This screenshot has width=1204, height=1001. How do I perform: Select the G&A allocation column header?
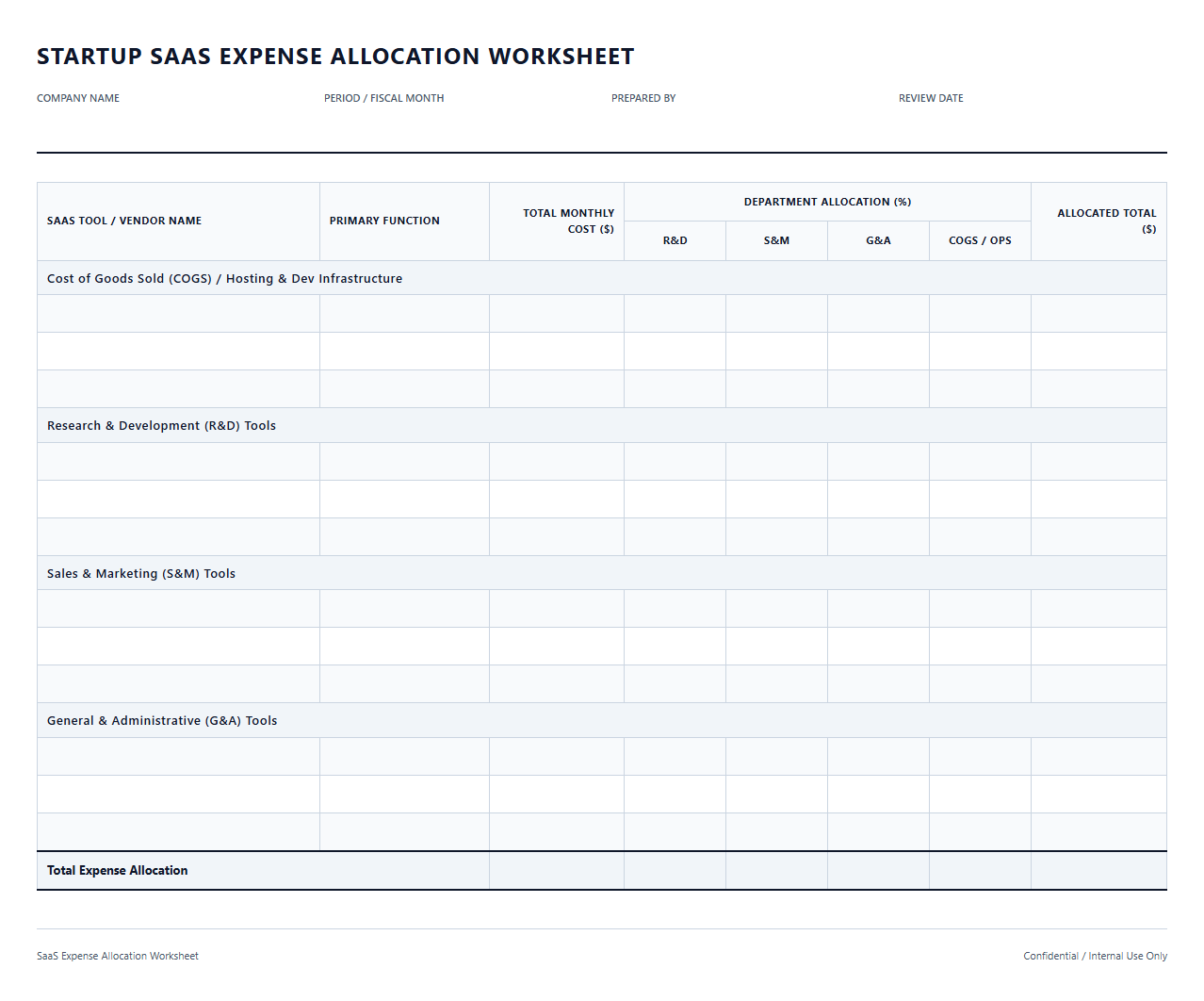(878, 241)
